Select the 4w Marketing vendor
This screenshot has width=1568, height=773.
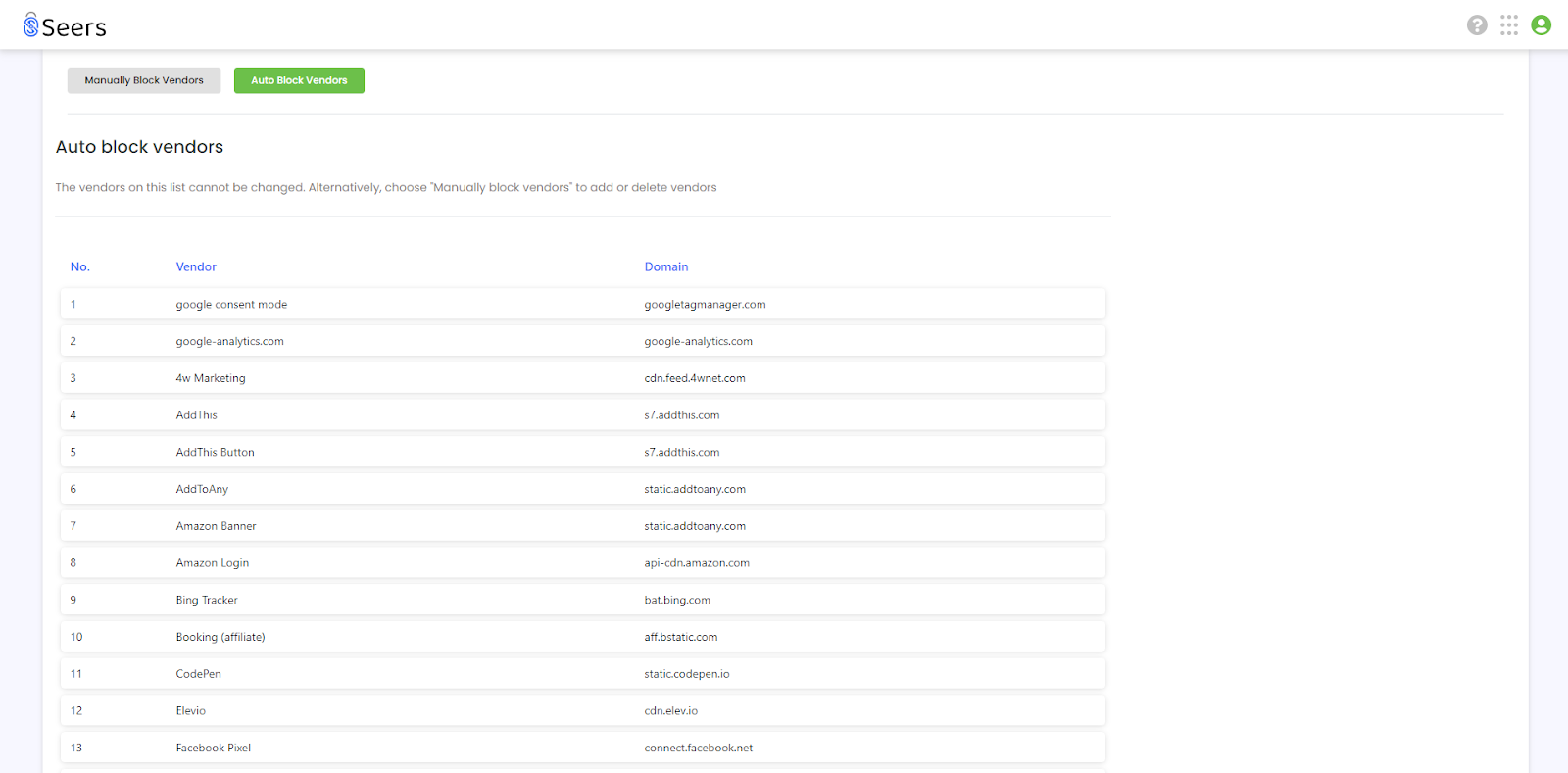pyautogui.click(x=211, y=378)
